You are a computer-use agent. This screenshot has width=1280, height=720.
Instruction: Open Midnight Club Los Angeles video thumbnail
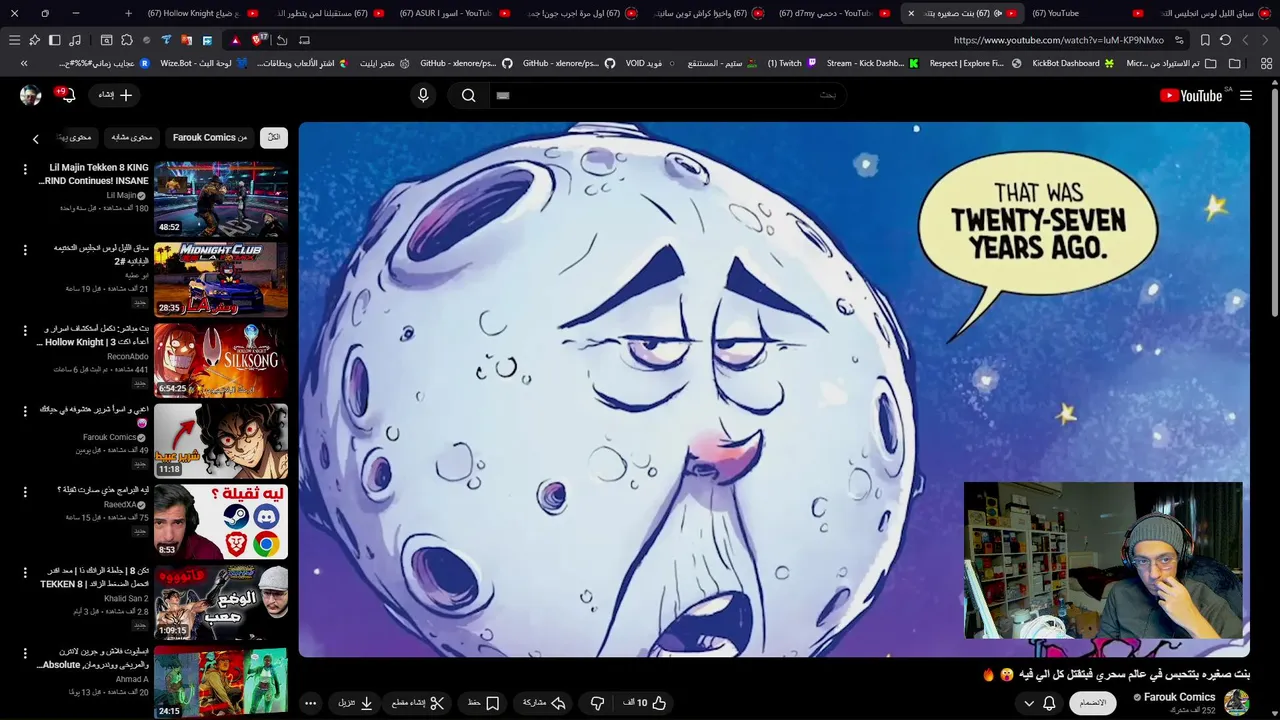click(x=221, y=279)
